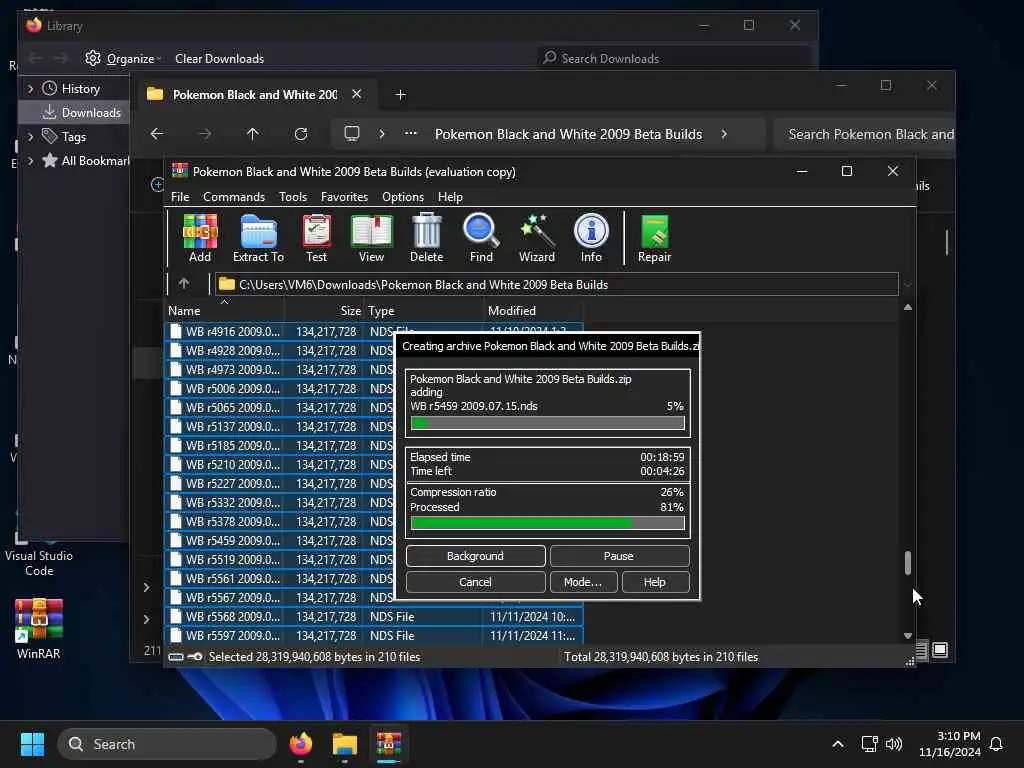Viewport: 1024px width, 768px height.
Task: Open File Explorer from the taskbar
Action: pyautogui.click(x=345, y=744)
